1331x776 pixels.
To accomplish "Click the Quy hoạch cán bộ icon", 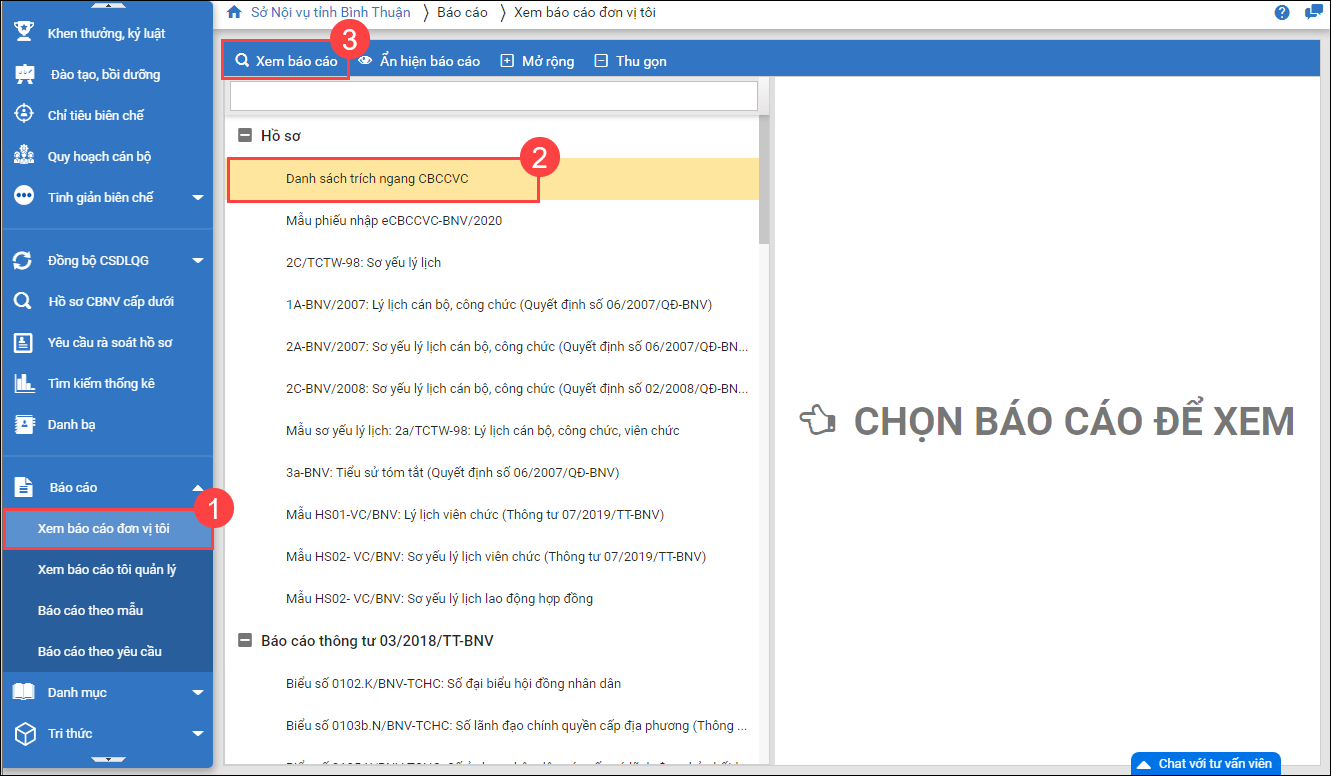I will (x=23, y=156).
